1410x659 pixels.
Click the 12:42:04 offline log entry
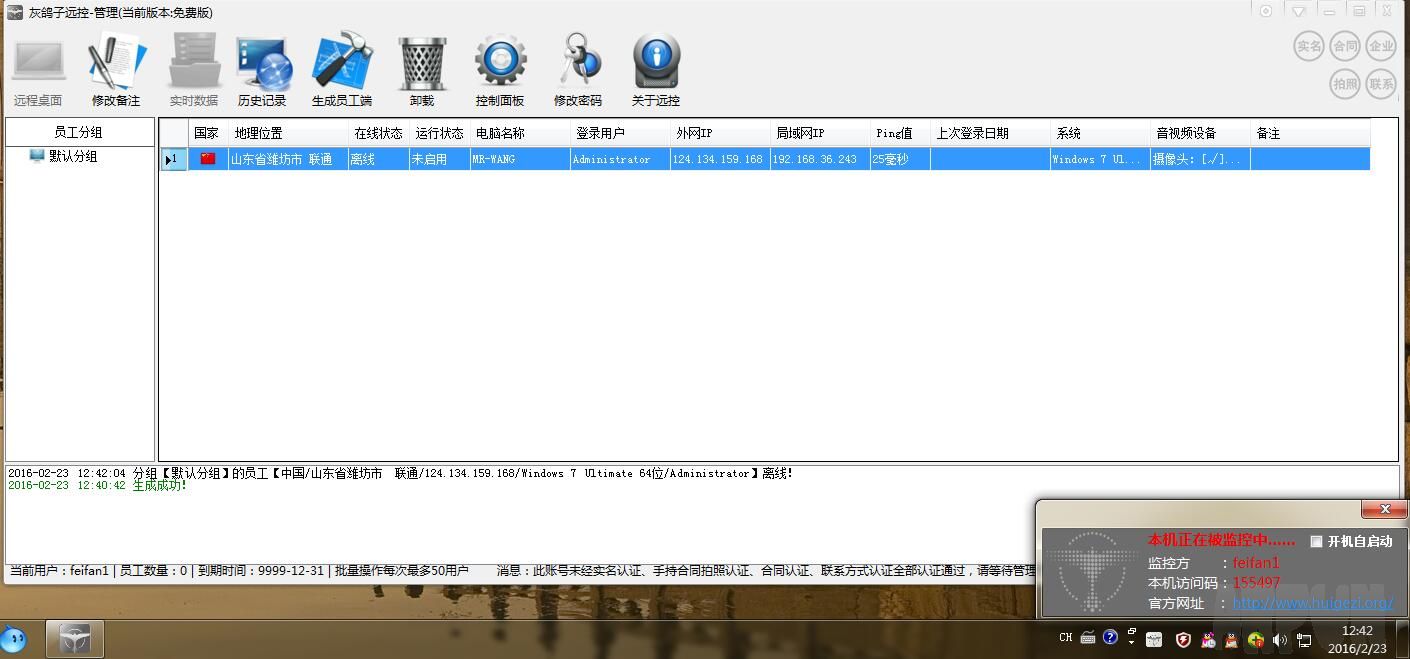400,473
